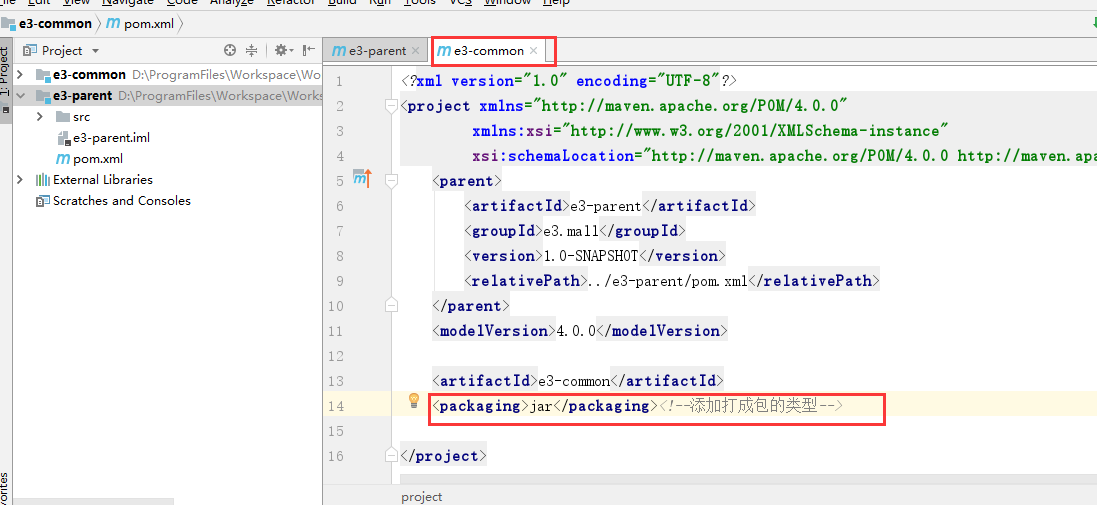The height and width of the screenshot is (505, 1097).
Task: Expand the e3-common module node
Action: (20, 75)
